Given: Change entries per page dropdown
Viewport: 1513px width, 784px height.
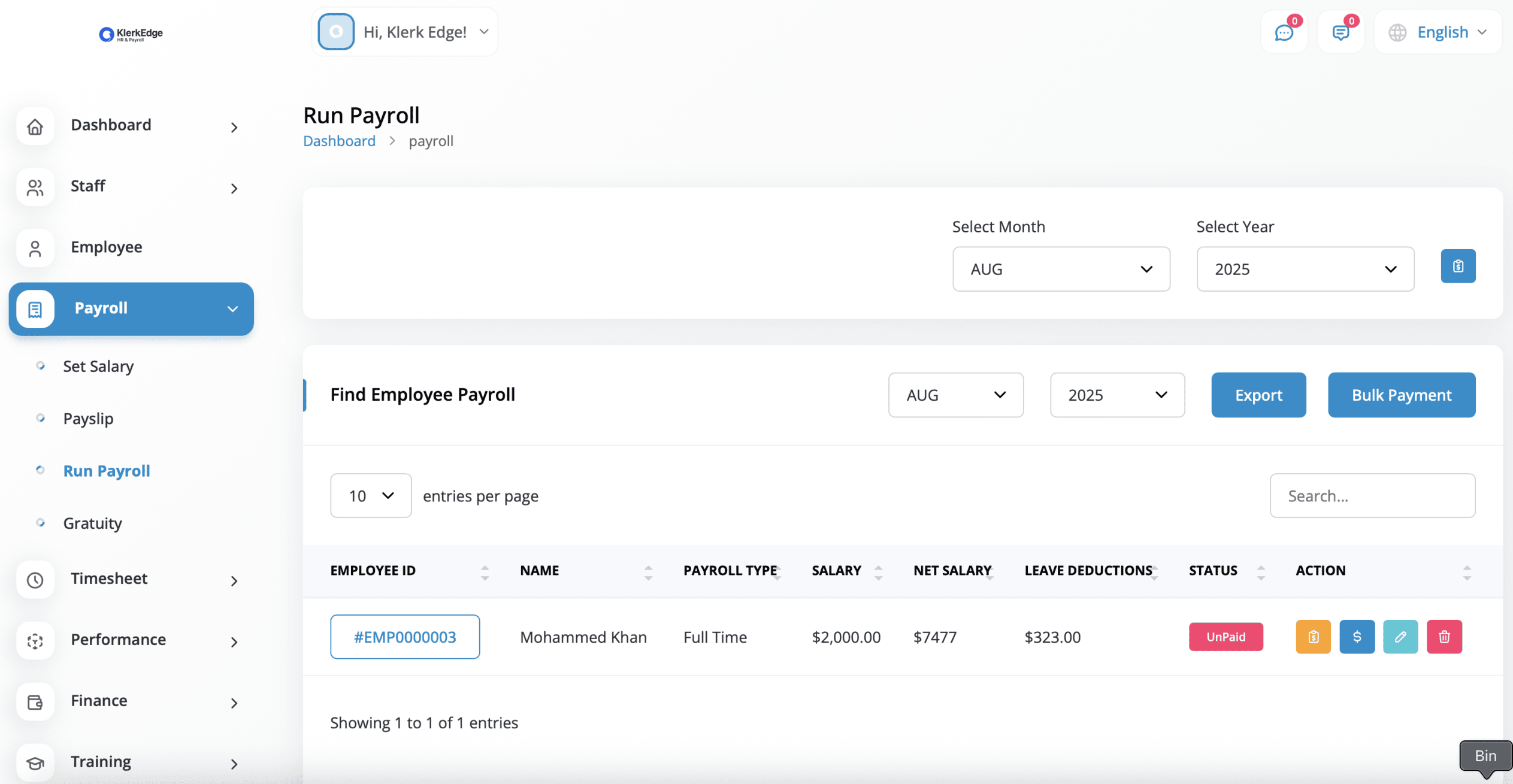Looking at the screenshot, I should 370,496.
